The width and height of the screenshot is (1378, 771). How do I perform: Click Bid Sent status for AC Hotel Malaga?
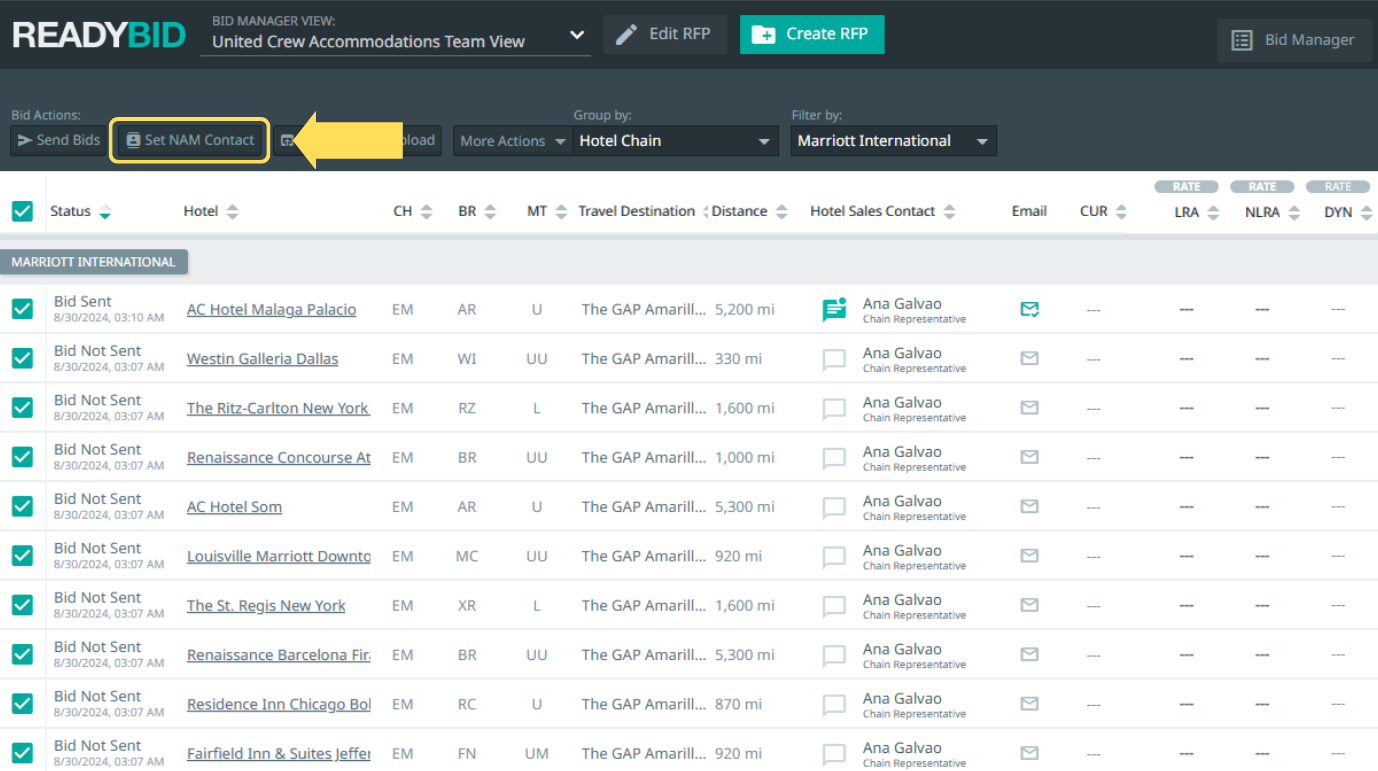tap(83, 301)
